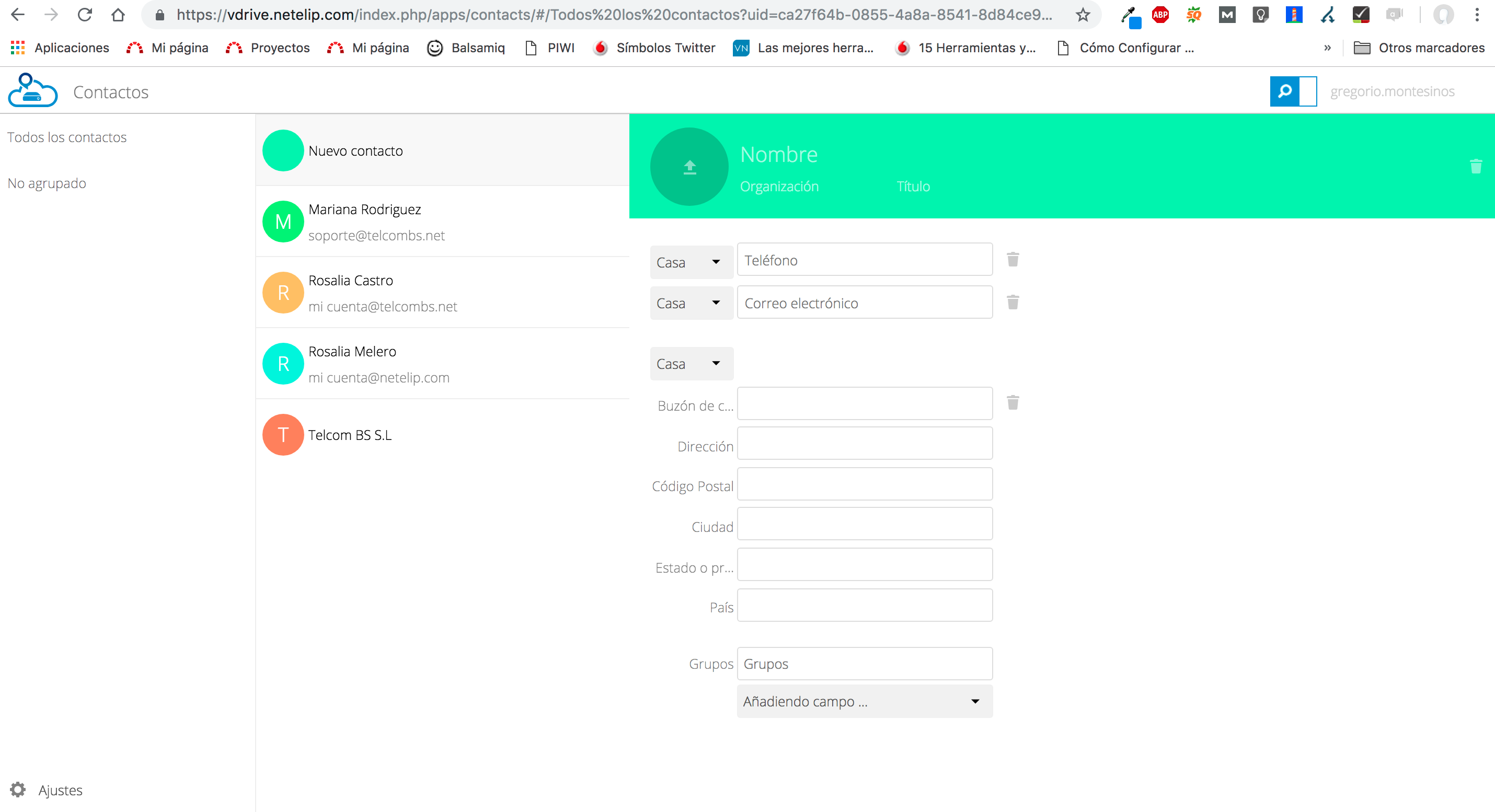Delete the contact with header trash icon
Viewport: 1495px width, 812px height.
click(1476, 167)
